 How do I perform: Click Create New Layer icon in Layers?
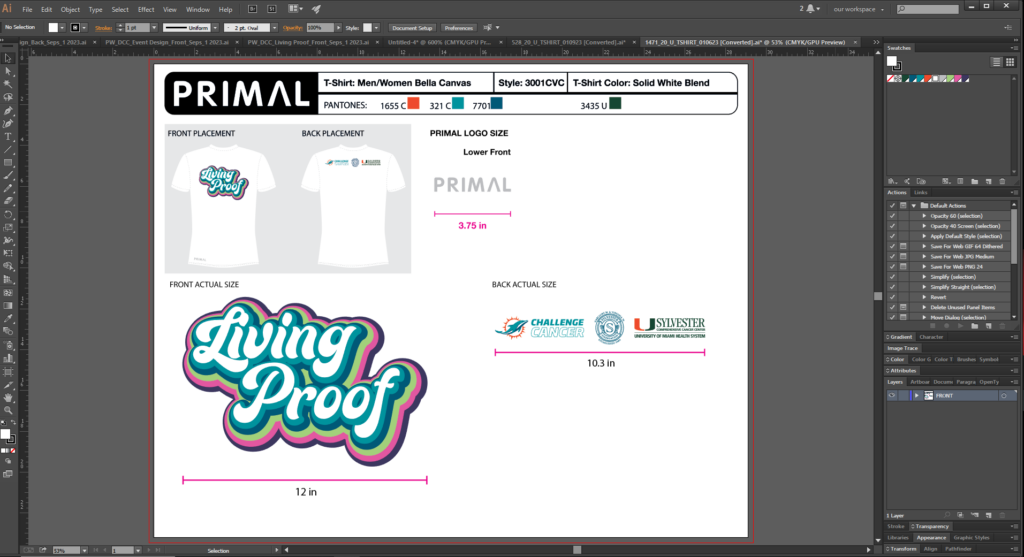coord(988,515)
